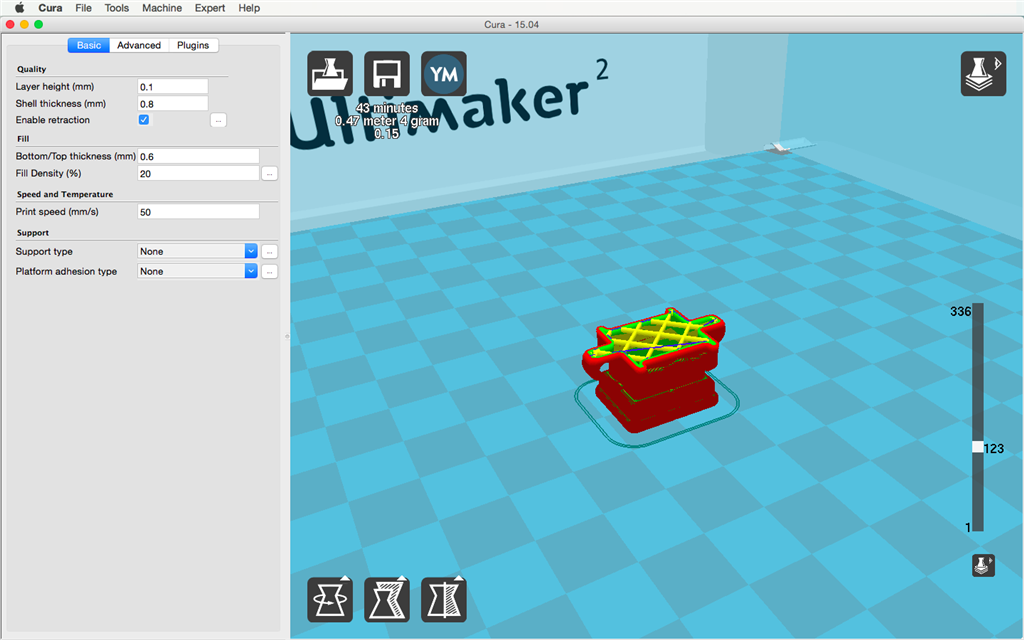Open the Help menu
The image size is (1024, 640).
pyautogui.click(x=249, y=8)
